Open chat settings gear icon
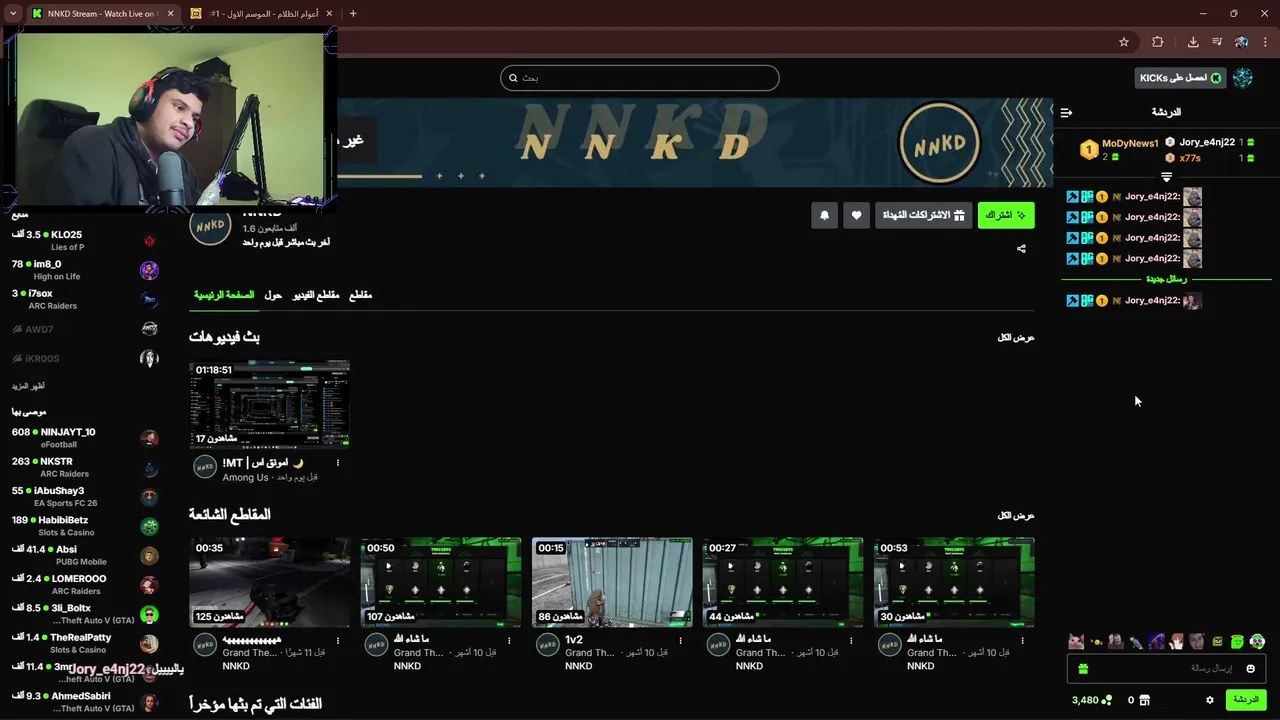 coord(1210,700)
